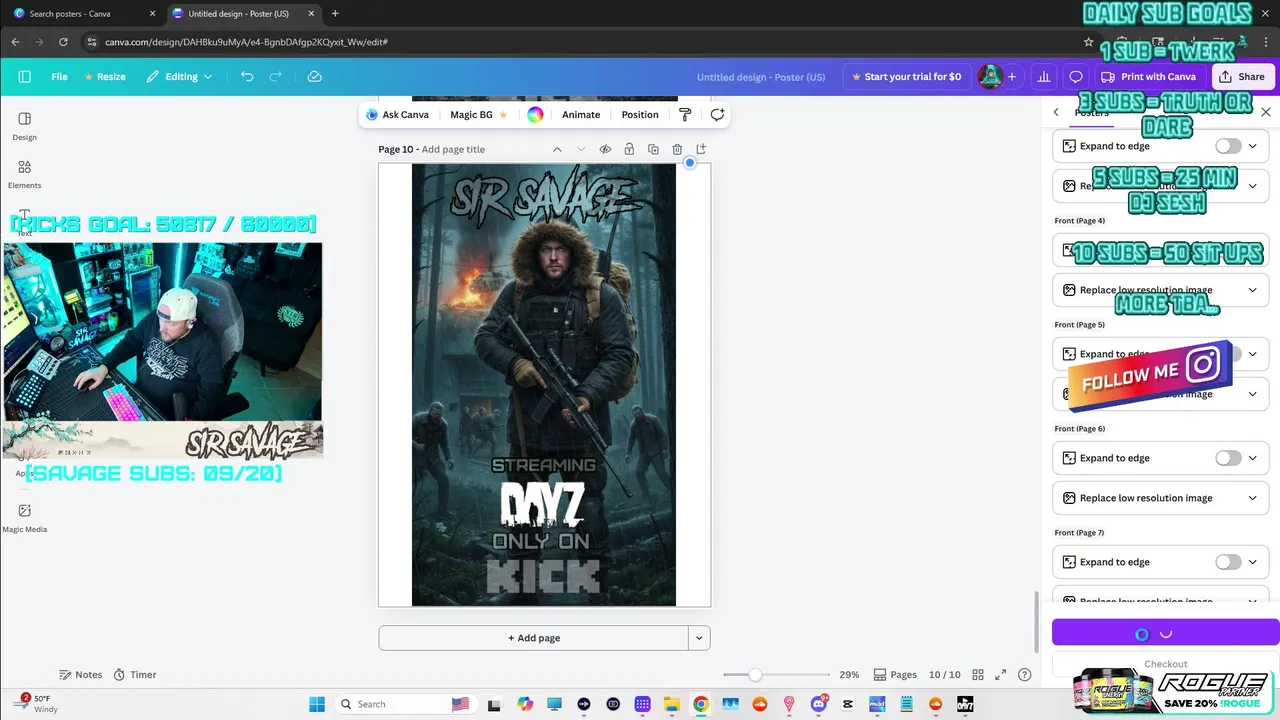
Task: Click Print with Canva button
Action: [1149, 76]
